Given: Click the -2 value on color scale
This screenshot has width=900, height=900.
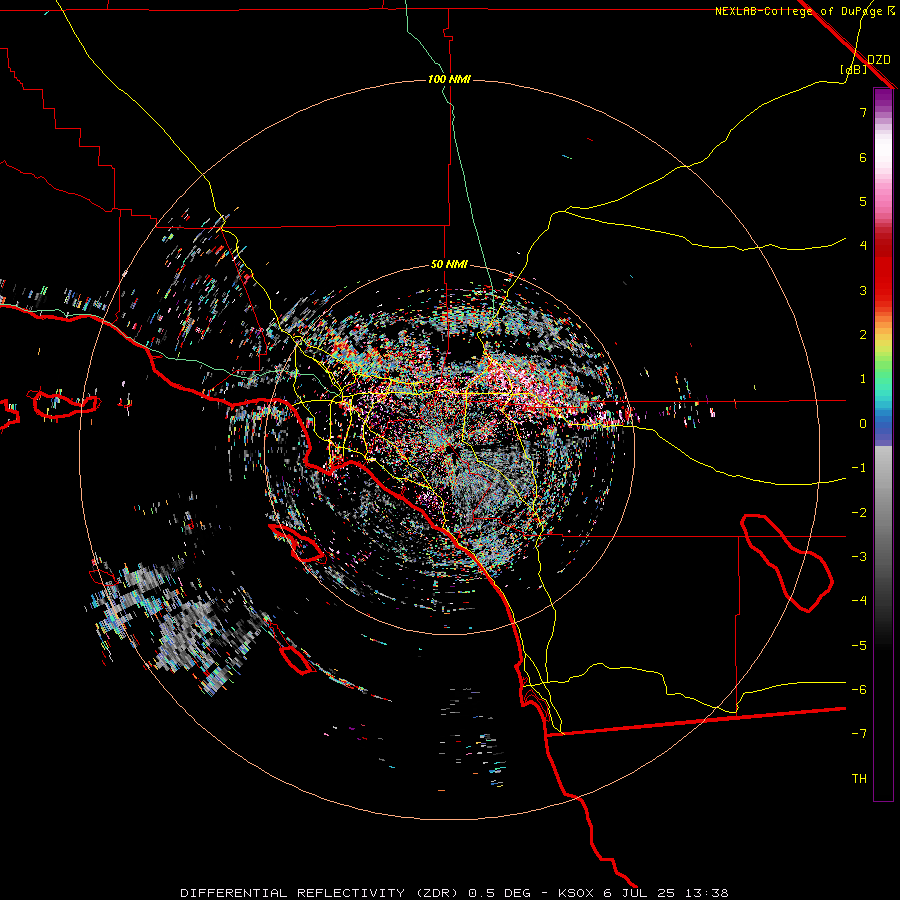Looking at the screenshot, I should tap(859, 513).
